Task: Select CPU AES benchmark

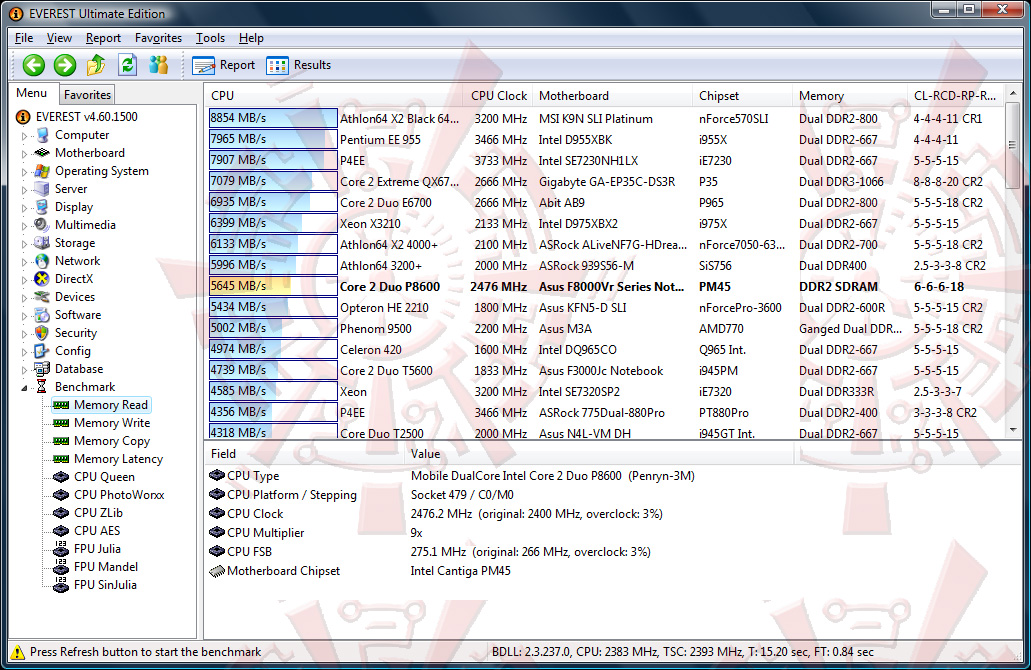Action: tap(97, 531)
